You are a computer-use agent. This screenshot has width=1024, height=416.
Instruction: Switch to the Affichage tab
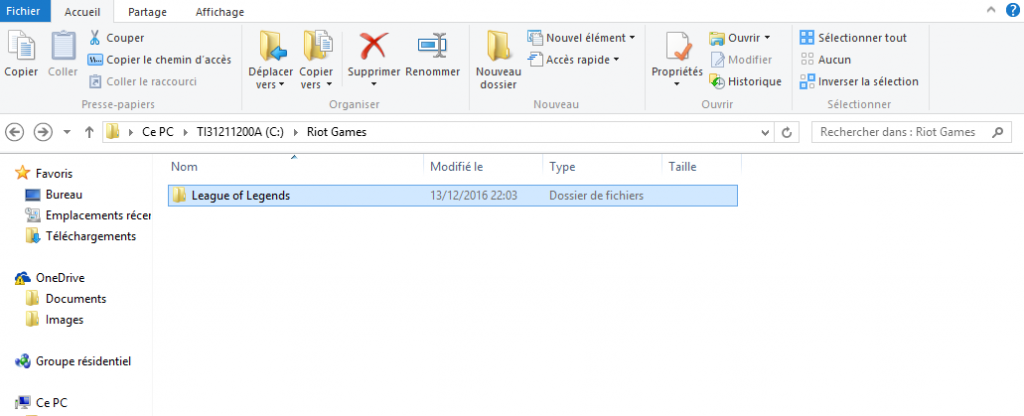pyautogui.click(x=220, y=12)
